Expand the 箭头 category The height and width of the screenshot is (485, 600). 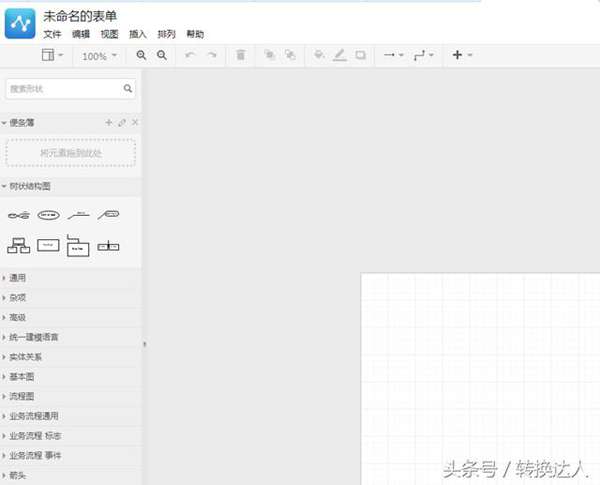click(x=71, y=475)
